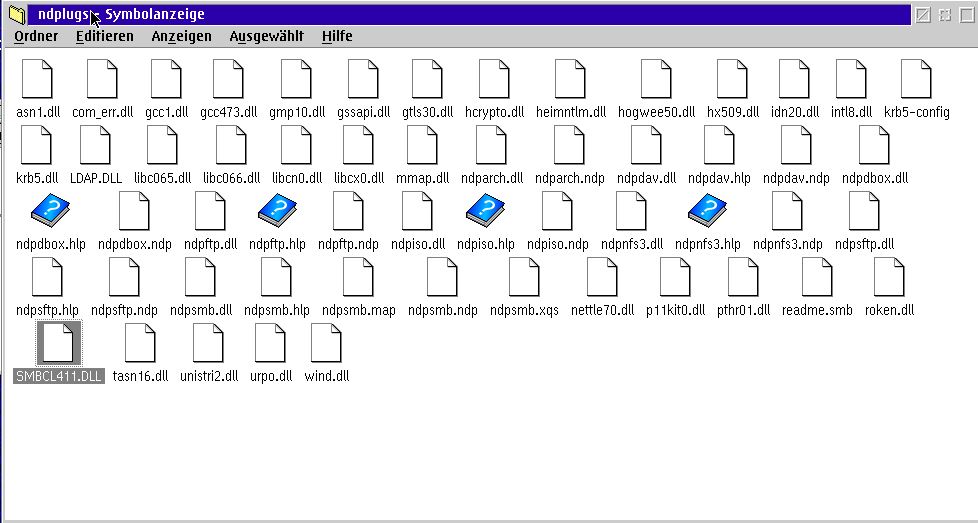Select the roken.dll file icon
This screenshot has height=523, width=978.
889,277
